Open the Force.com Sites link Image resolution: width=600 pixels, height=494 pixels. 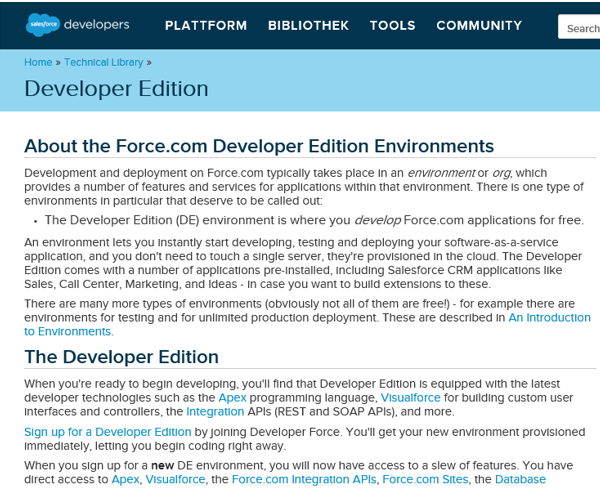426,479
